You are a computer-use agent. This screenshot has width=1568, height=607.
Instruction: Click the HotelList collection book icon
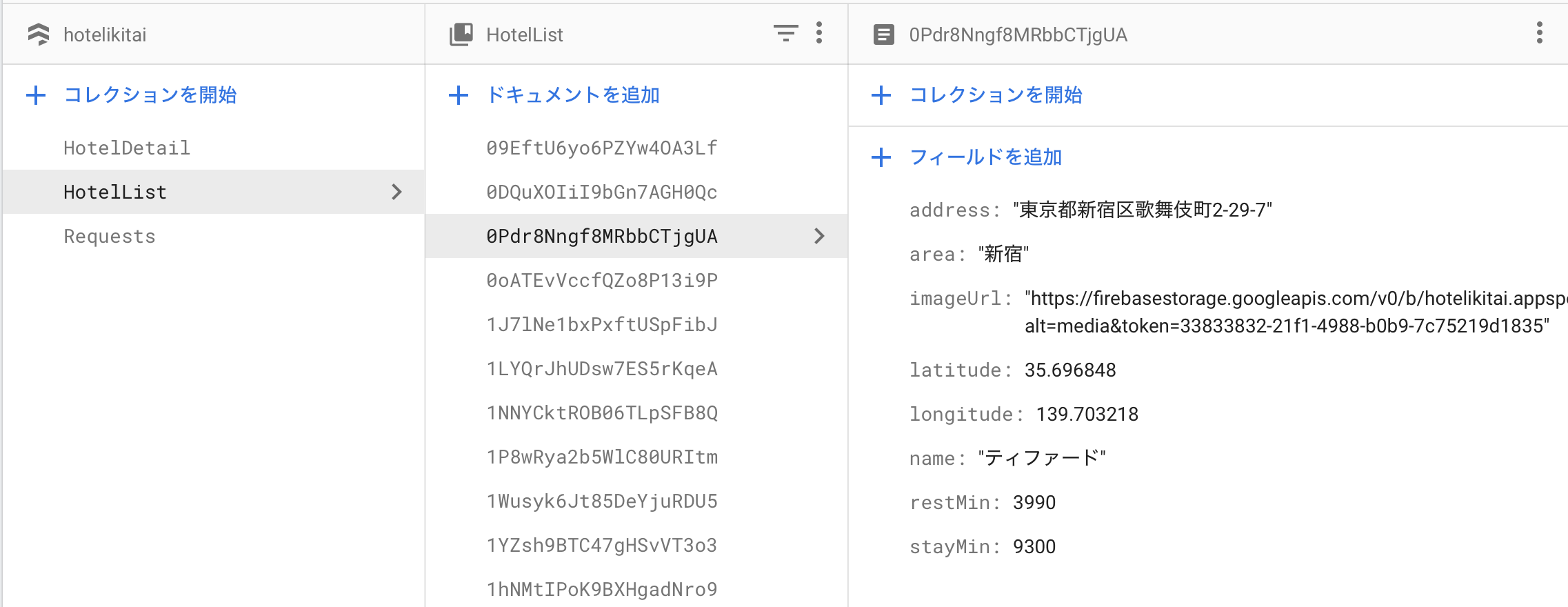pyautogui.click(x=461, y=33)
